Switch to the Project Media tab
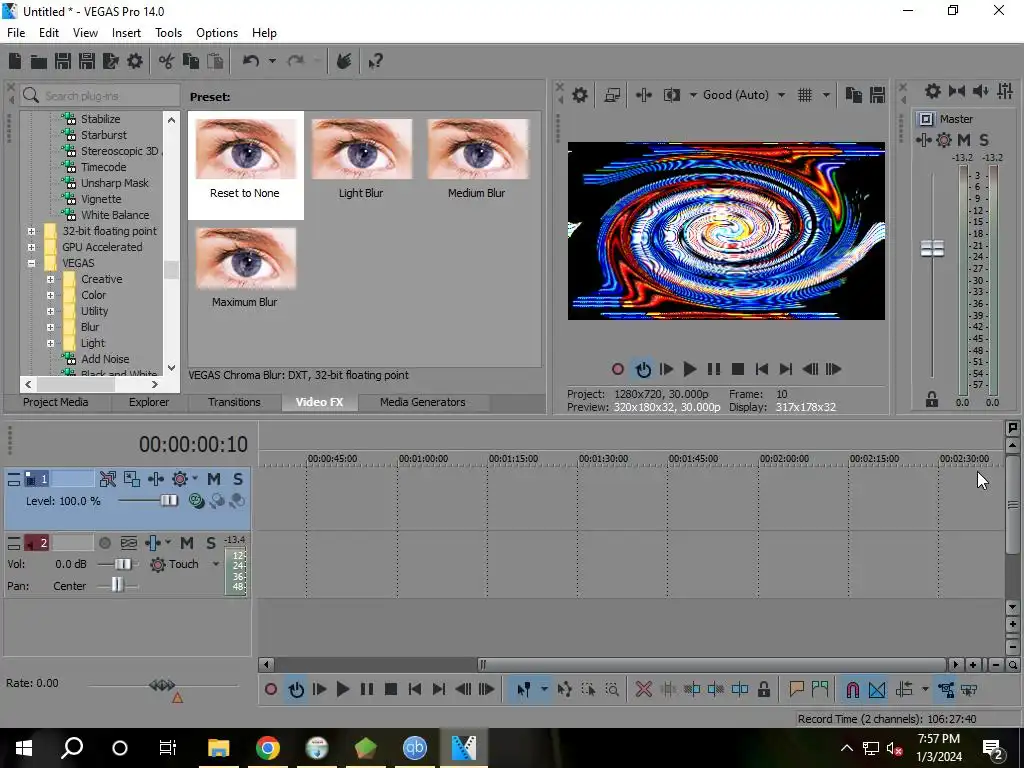 point(56,402)
